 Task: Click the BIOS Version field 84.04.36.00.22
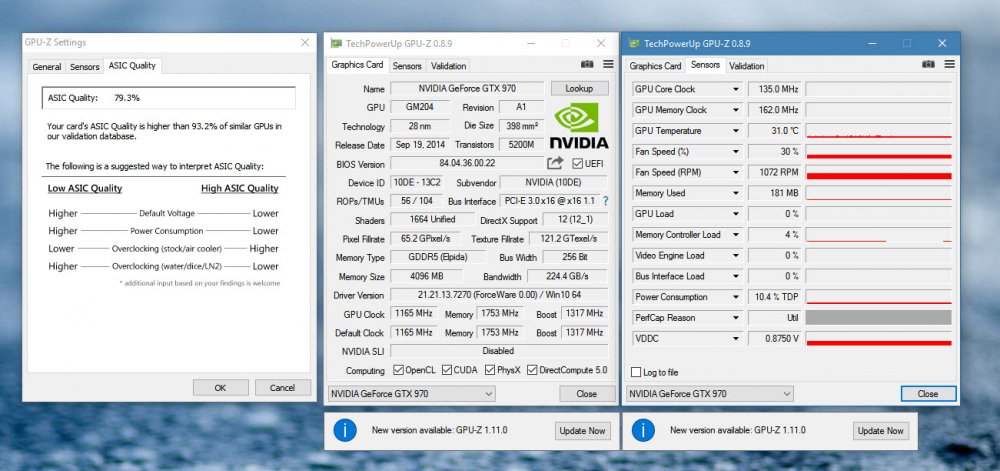[x=467, y=164]
